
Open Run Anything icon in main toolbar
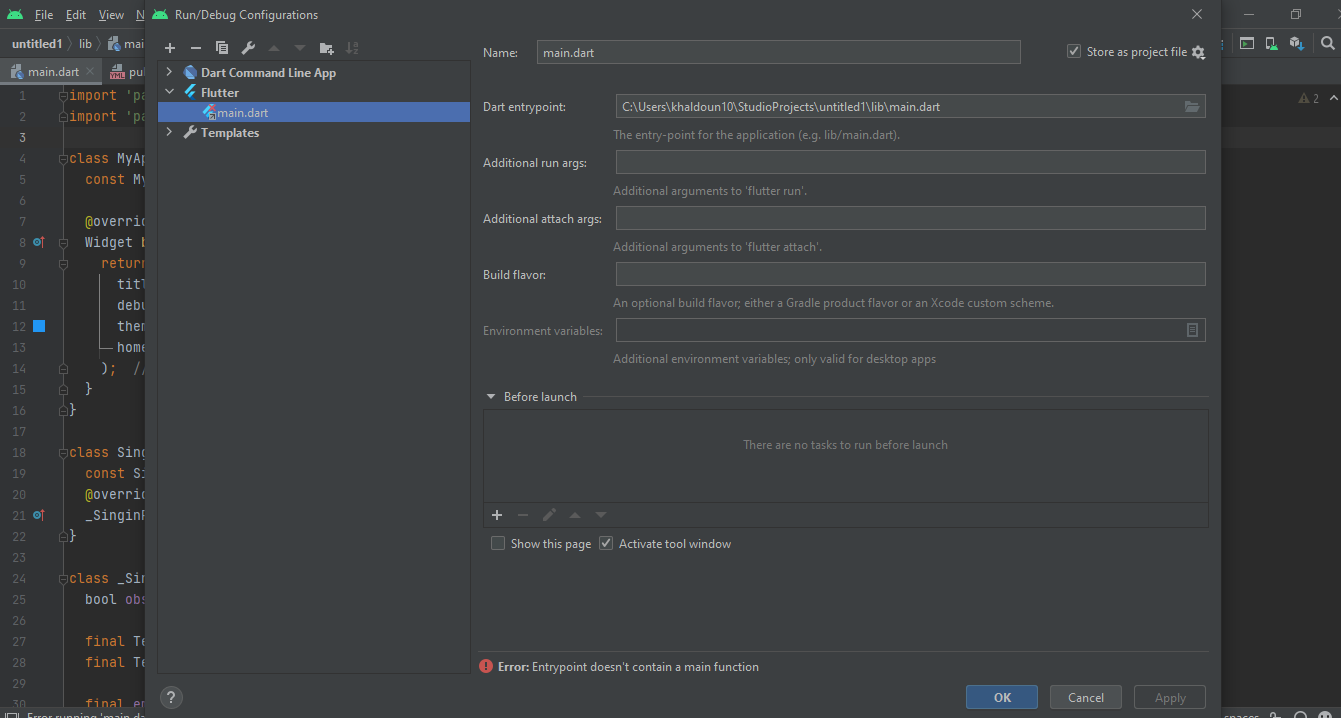coord(1246,43)
